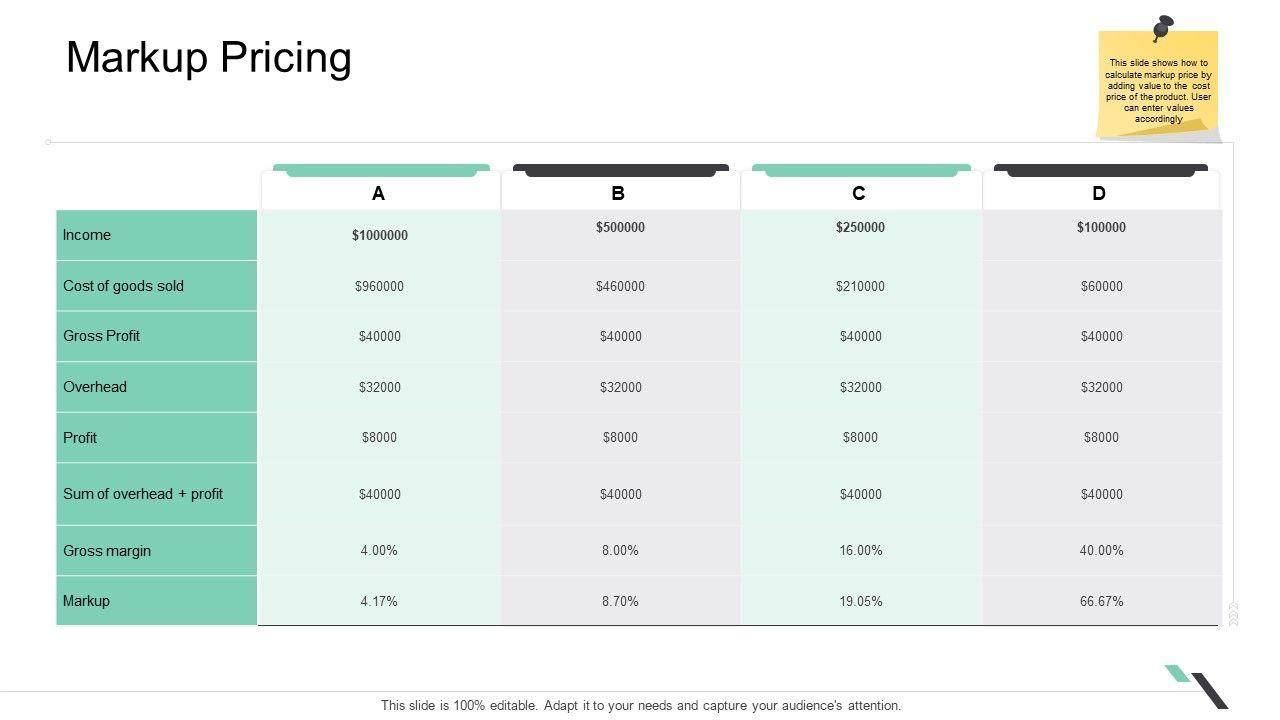The height and width of the screenshot is (720, 1280).
Task: Select the yellow sticky note description
Action: (x=1158, y=91)
